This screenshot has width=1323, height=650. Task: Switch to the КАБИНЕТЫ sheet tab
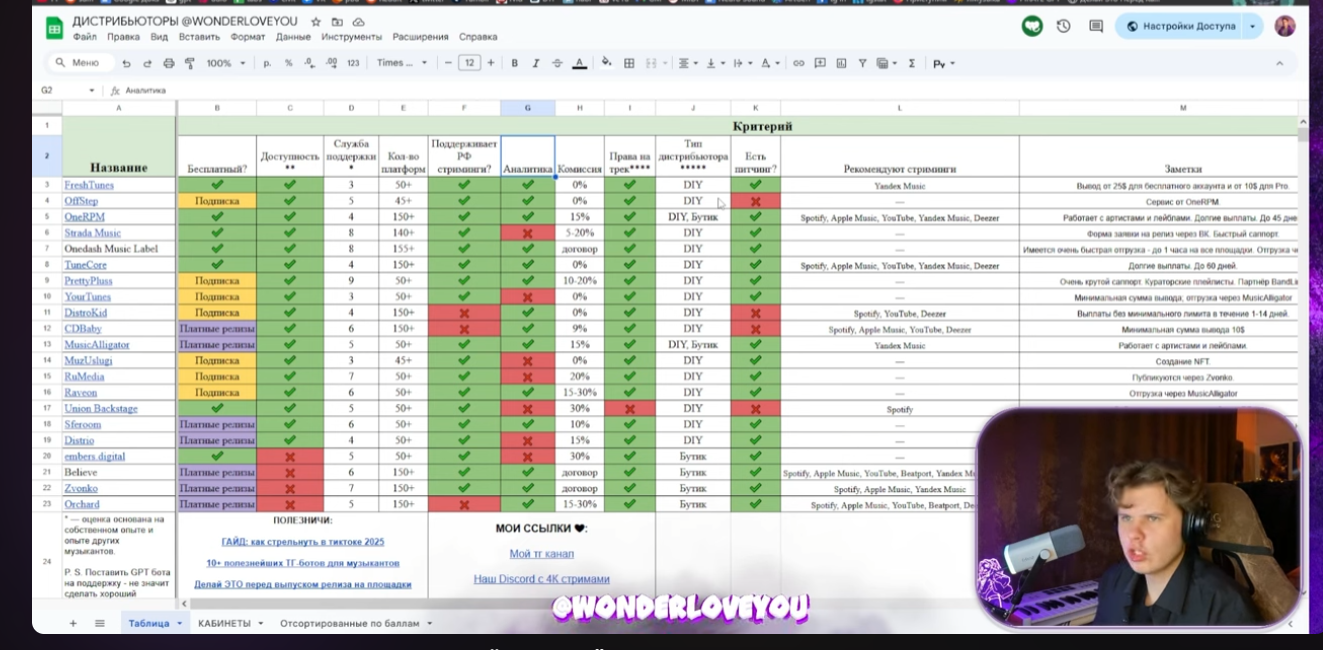pyautogui.click(x=225, y=623)
